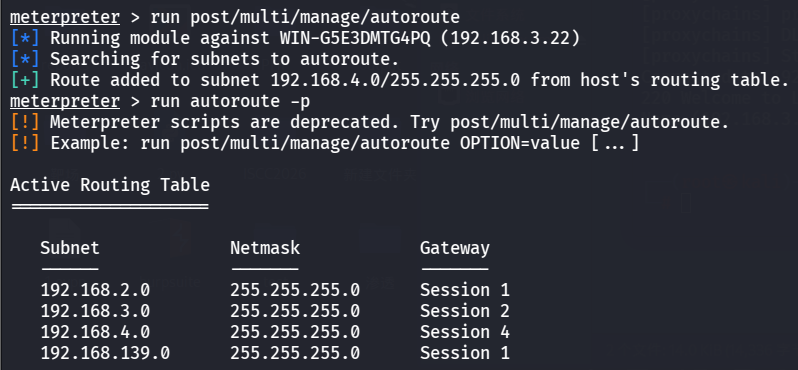
Task: Click the Netmask column header
Action: tap(265, 248)
